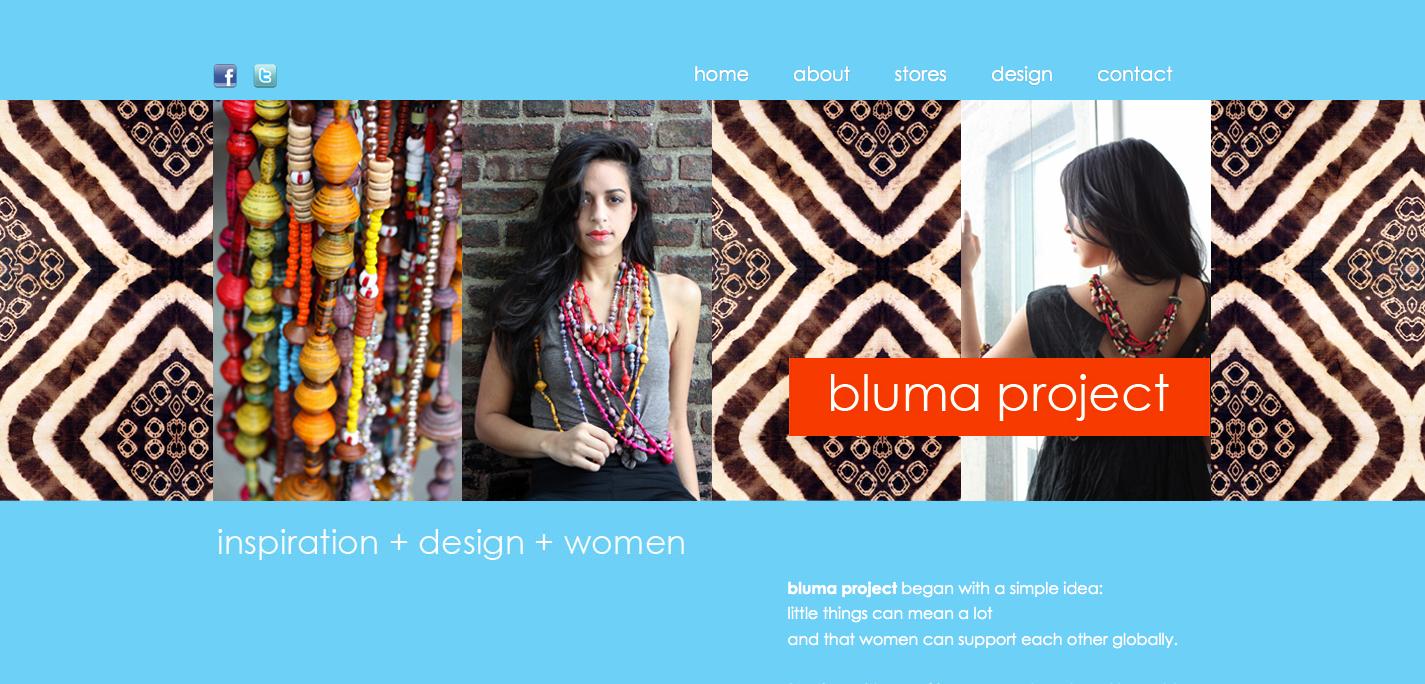Viewport: 1425px width, 684px height.
Task: Open the about navigation item
Action: click(821, 74)
